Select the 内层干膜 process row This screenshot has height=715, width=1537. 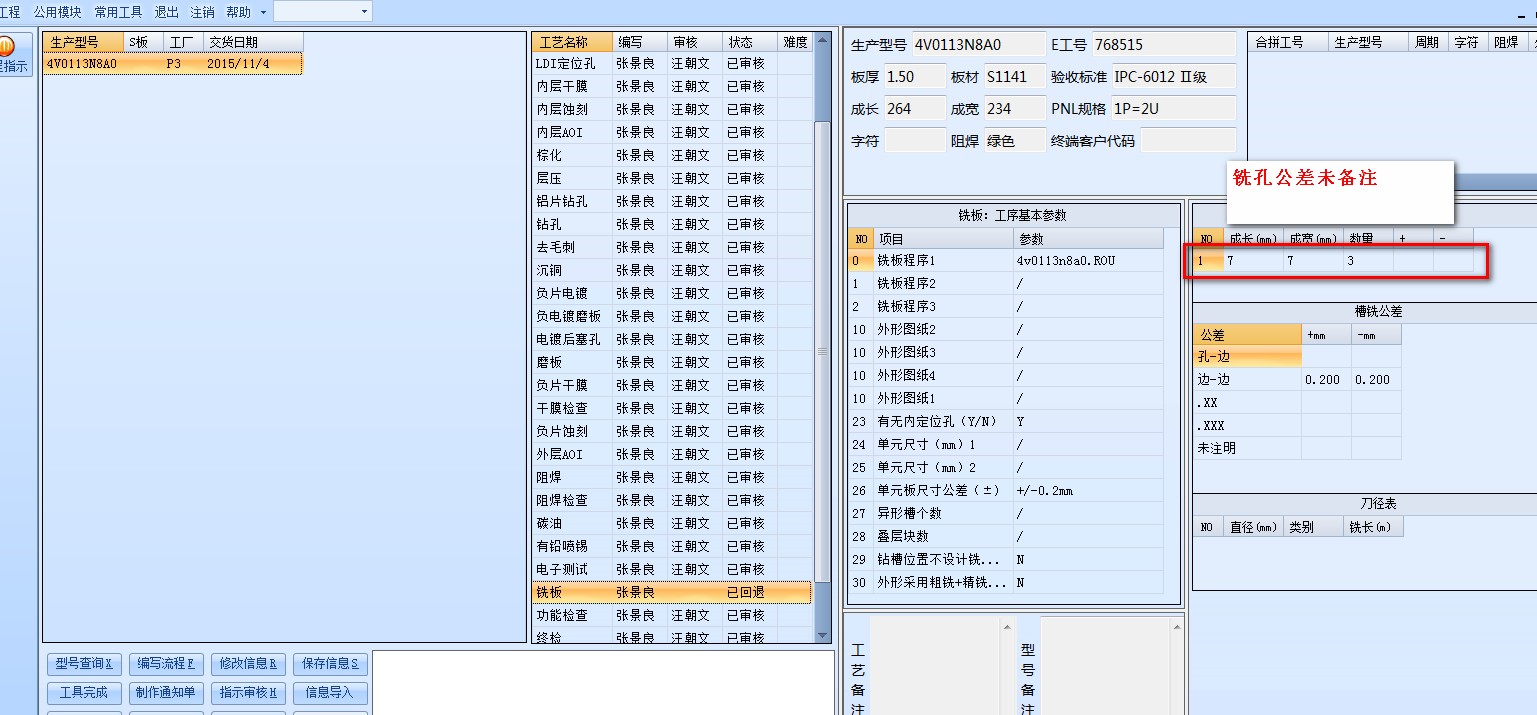point(672,86)
